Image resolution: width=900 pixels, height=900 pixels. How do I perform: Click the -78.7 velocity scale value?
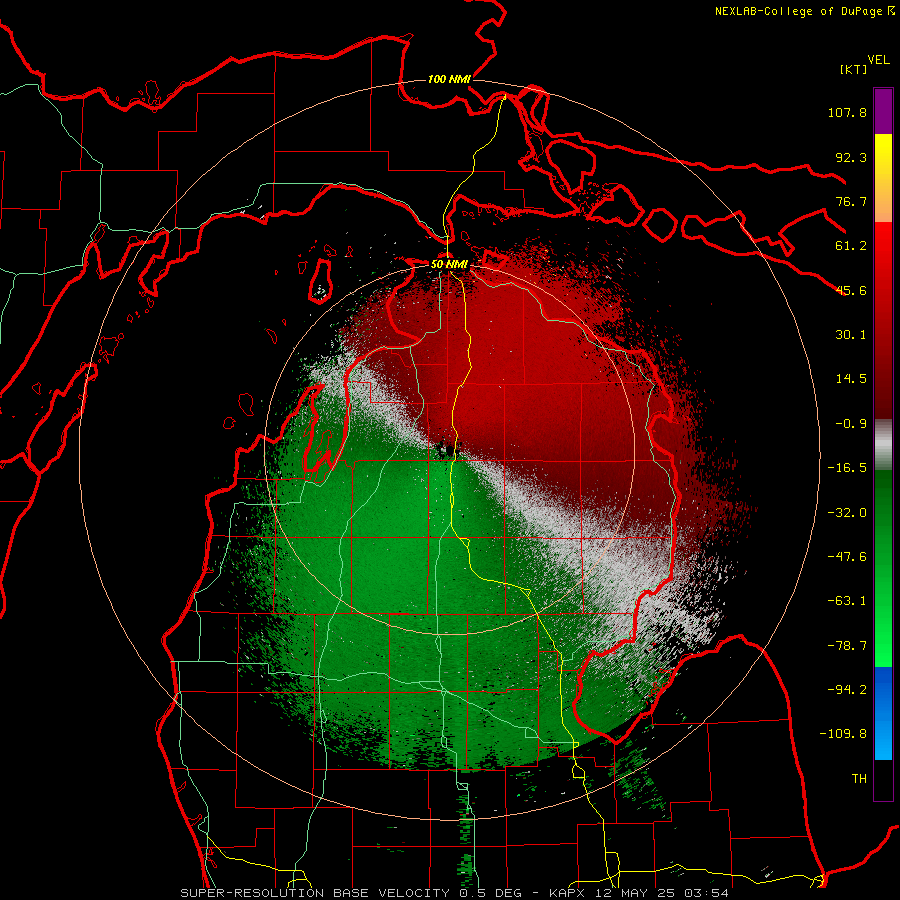847,646
